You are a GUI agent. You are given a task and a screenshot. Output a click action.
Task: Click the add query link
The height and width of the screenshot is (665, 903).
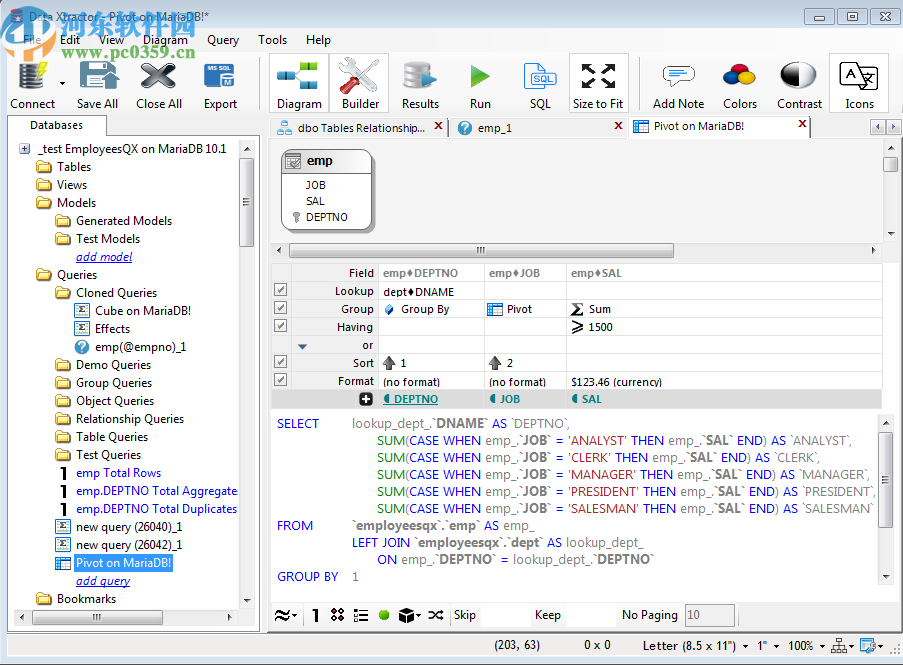click(103, 580)
